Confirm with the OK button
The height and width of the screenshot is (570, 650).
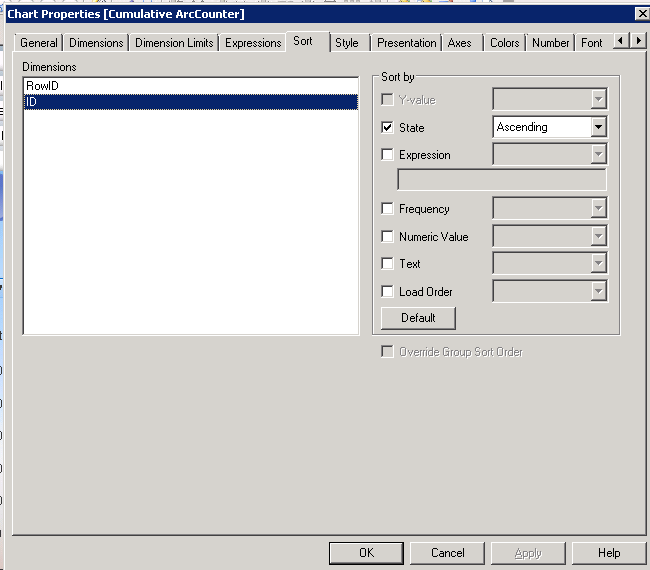(x=366, y=553)
